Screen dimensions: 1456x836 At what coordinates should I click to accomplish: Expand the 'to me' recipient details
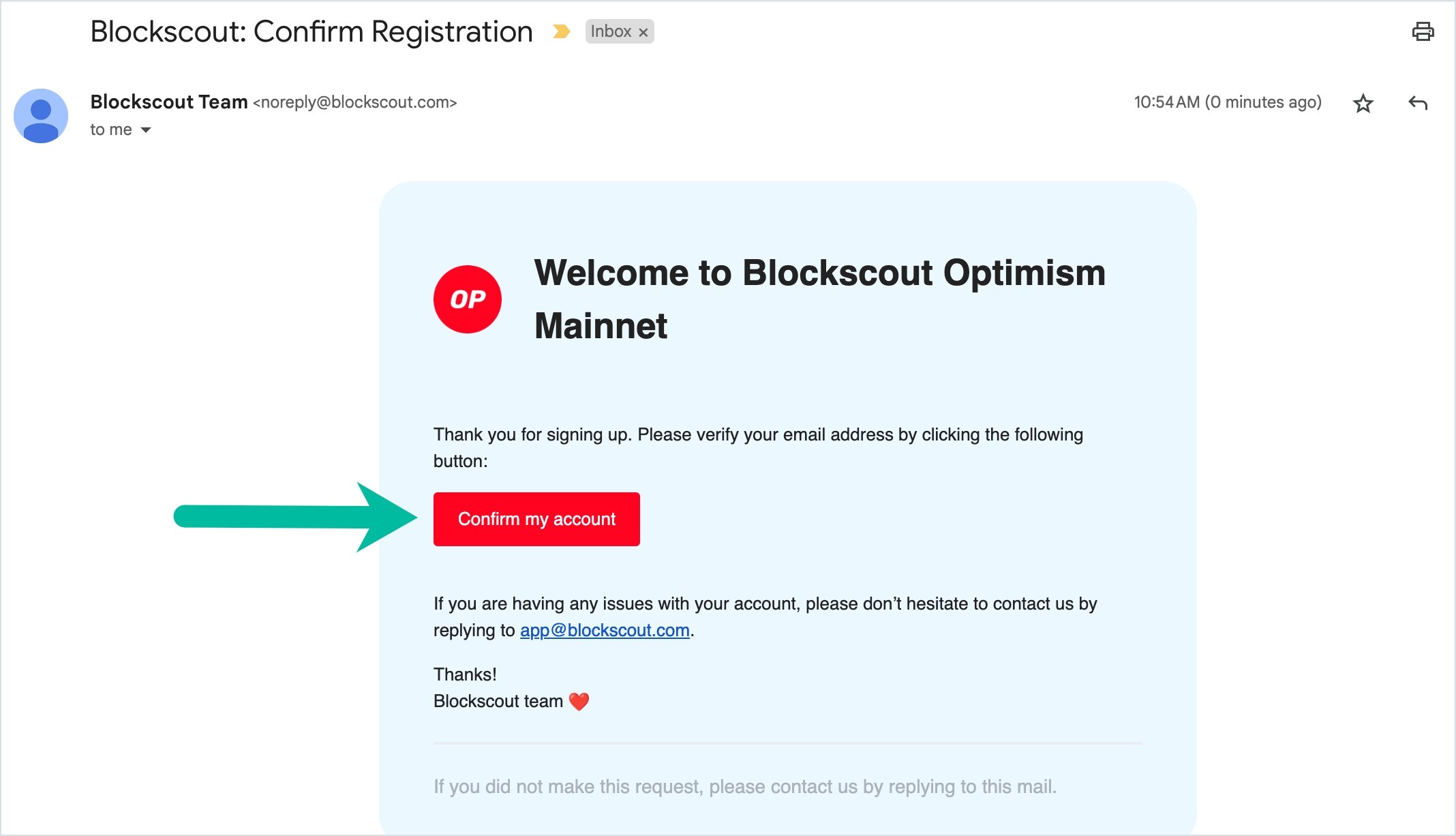146,130
